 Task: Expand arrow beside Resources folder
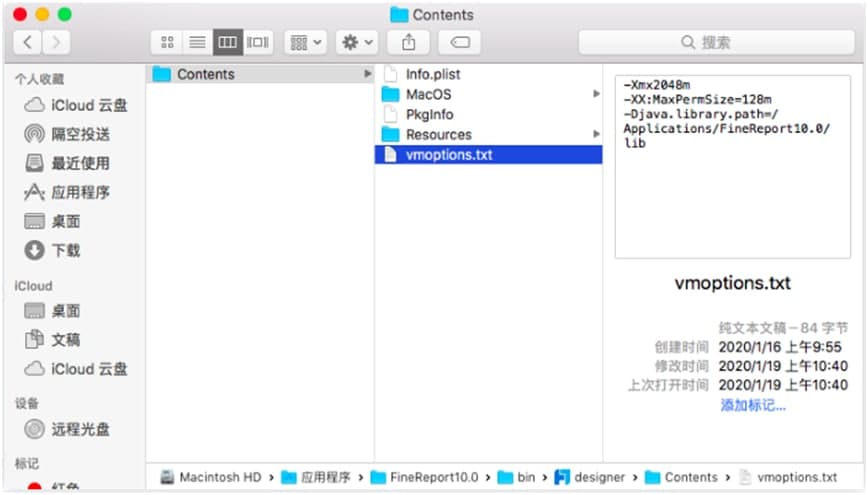(x=596, y=134)
